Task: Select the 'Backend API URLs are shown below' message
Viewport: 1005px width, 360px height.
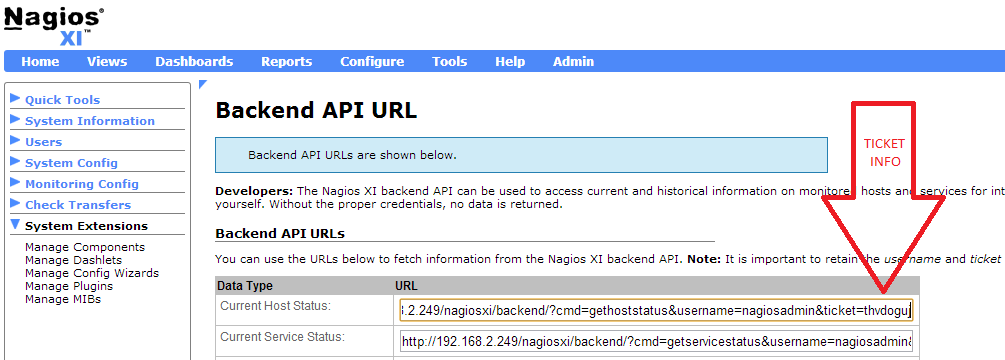Action: point(352,155)
